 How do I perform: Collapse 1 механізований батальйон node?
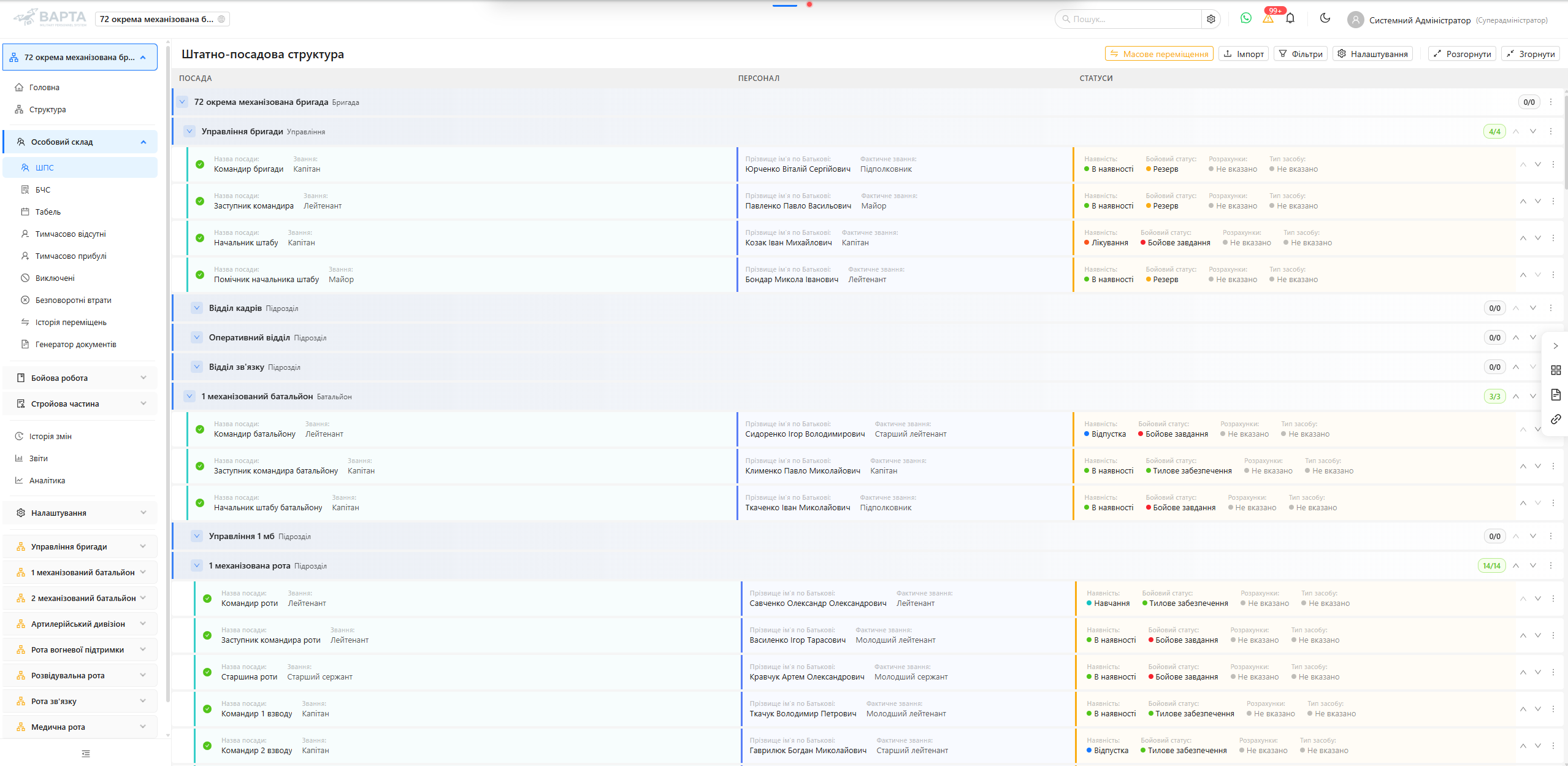[189, 396]
